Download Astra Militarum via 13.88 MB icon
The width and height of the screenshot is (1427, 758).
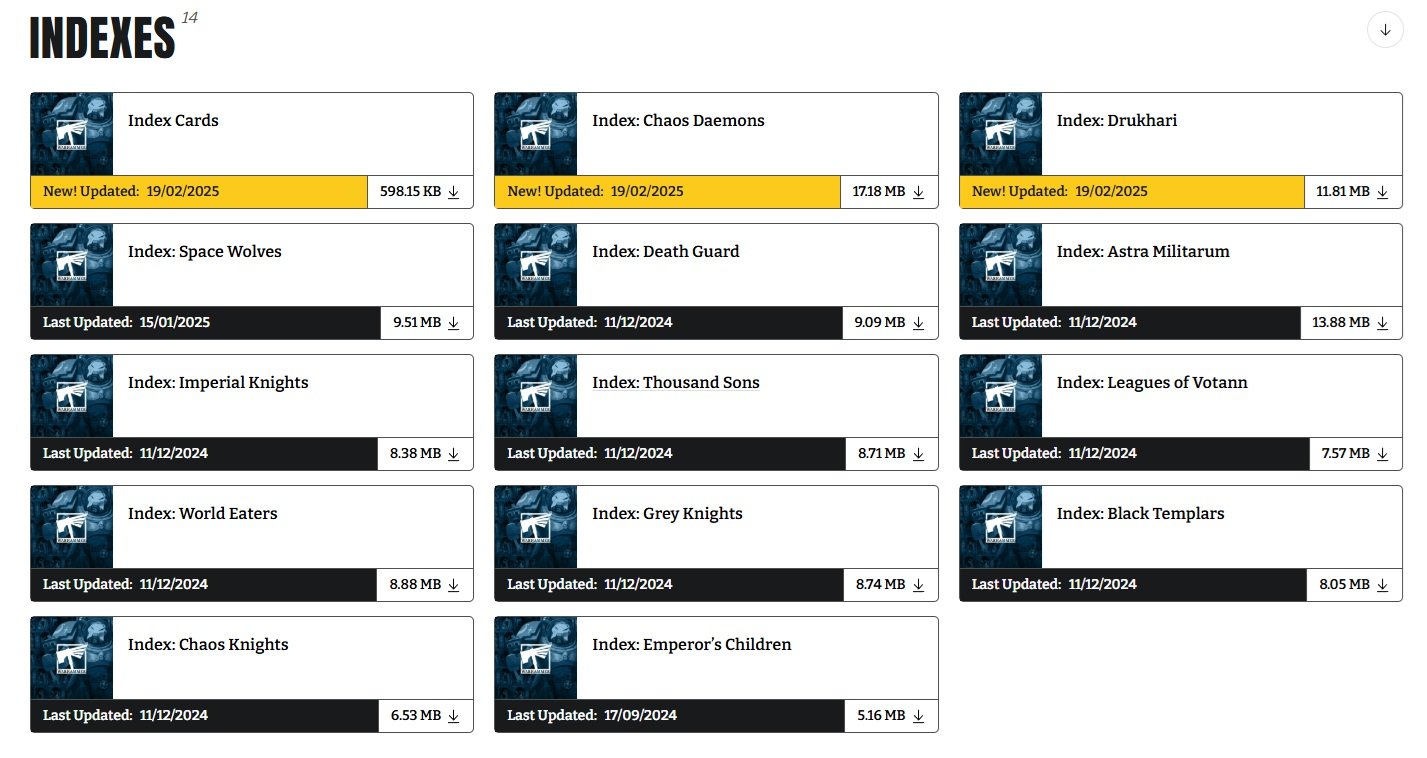point(1383,323)
